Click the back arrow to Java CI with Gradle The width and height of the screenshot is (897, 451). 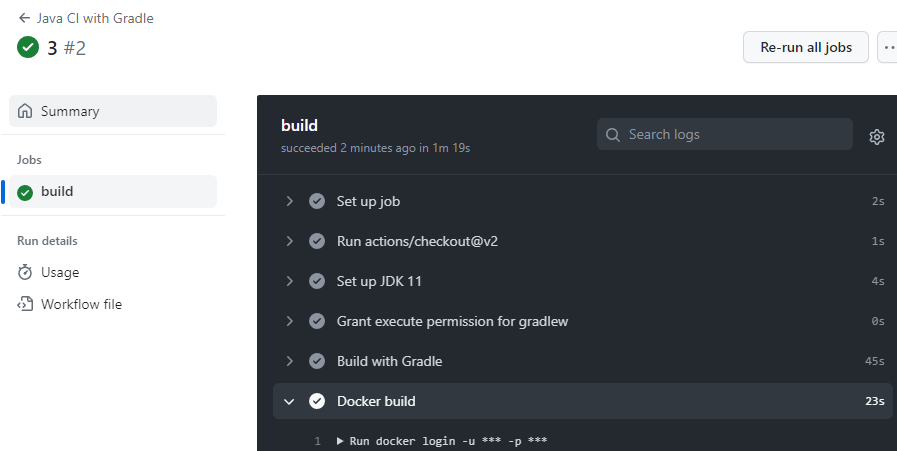[24, 18]
